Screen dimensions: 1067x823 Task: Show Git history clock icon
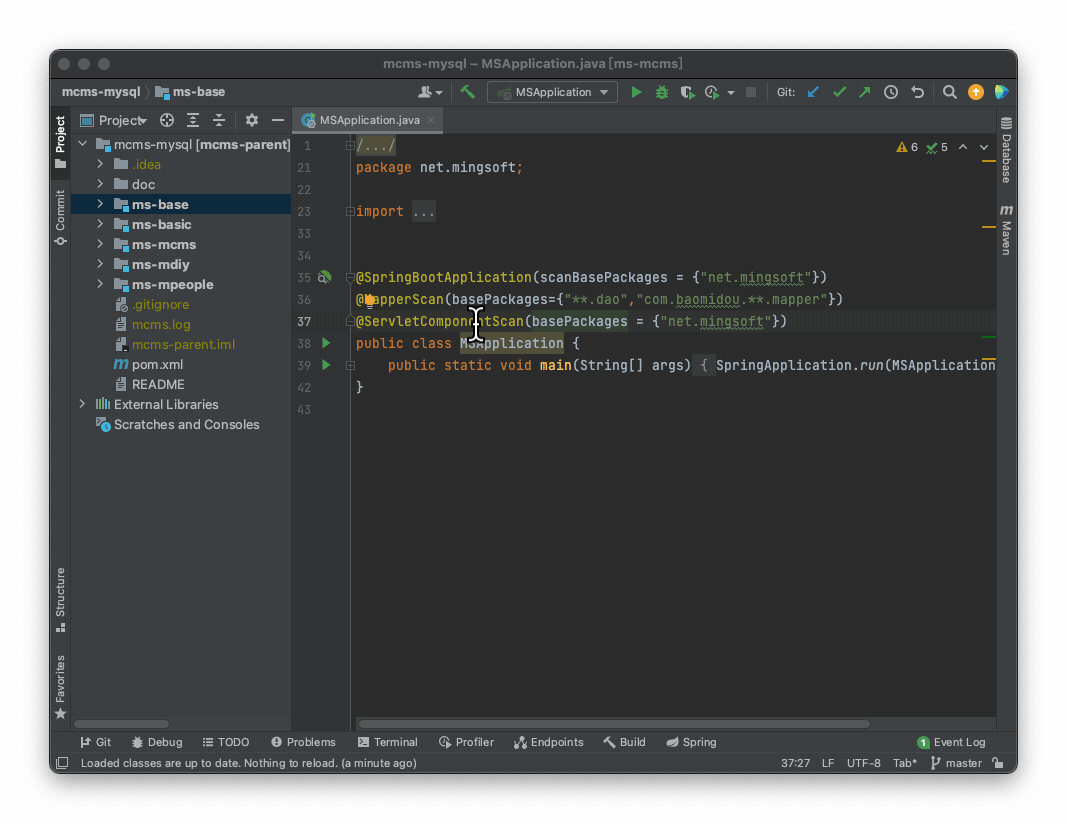click(891, 92)
